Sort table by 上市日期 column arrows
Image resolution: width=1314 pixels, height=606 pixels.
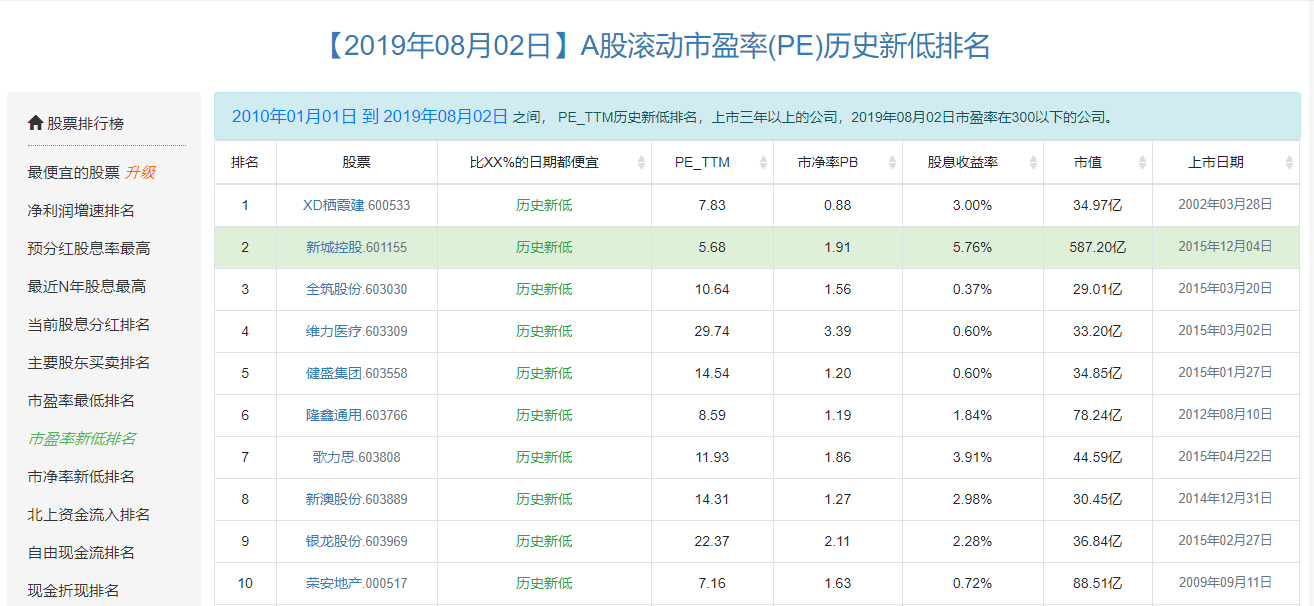(x=1288, y=163)
